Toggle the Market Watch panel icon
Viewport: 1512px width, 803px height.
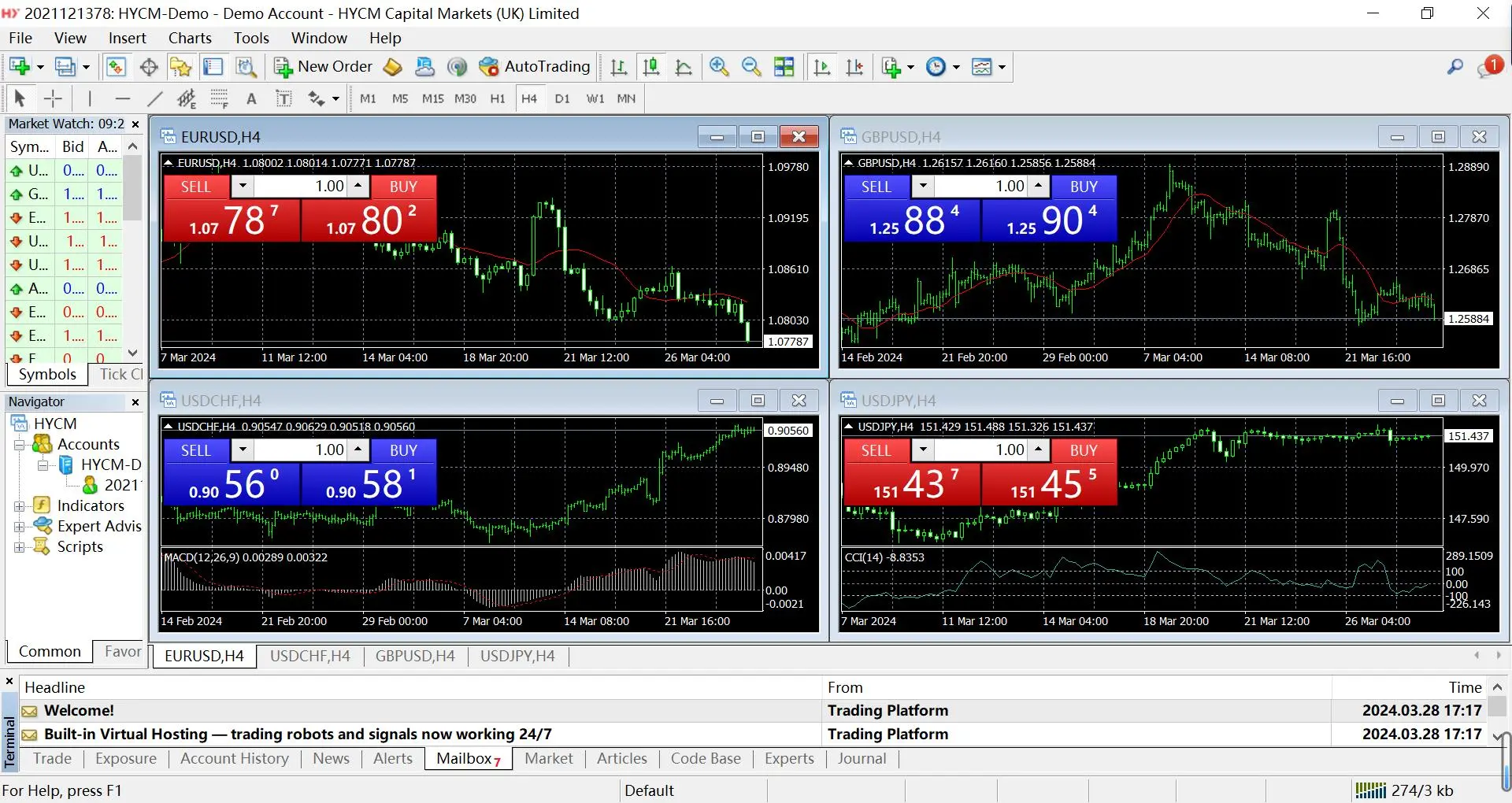tap(116, 67)
